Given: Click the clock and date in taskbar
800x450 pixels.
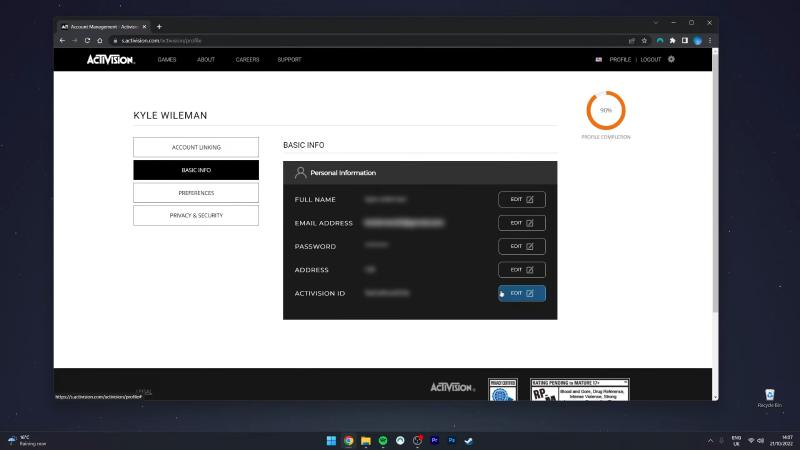Looking at the screenshot, I should click(781, 440).
